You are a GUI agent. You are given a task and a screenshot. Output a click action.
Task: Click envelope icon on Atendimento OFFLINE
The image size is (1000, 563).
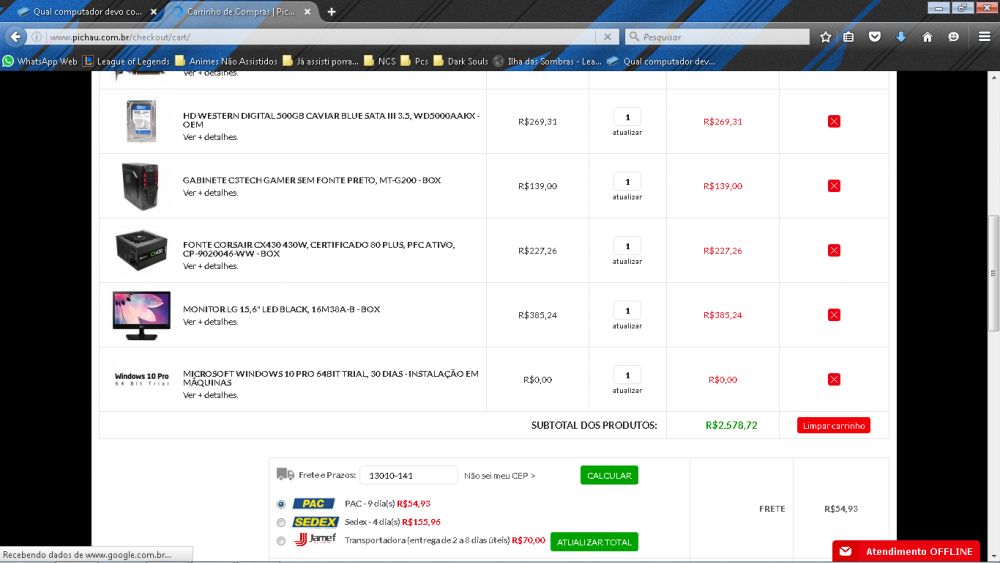[x=845, y=552]
